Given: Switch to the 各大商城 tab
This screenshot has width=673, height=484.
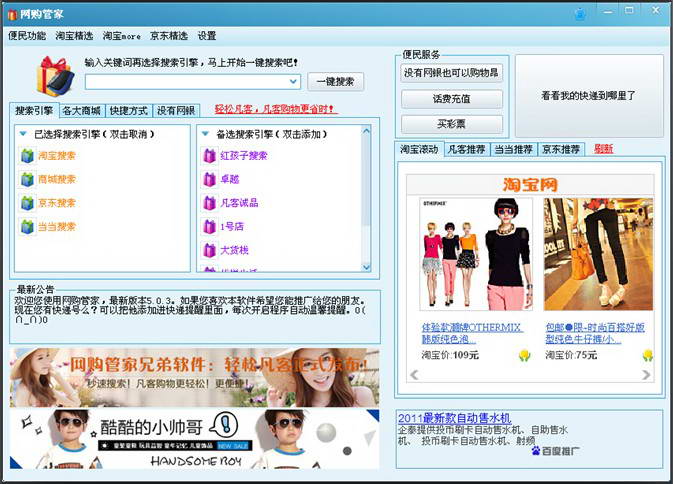Looking at the screenshot, I should (82, 111).
